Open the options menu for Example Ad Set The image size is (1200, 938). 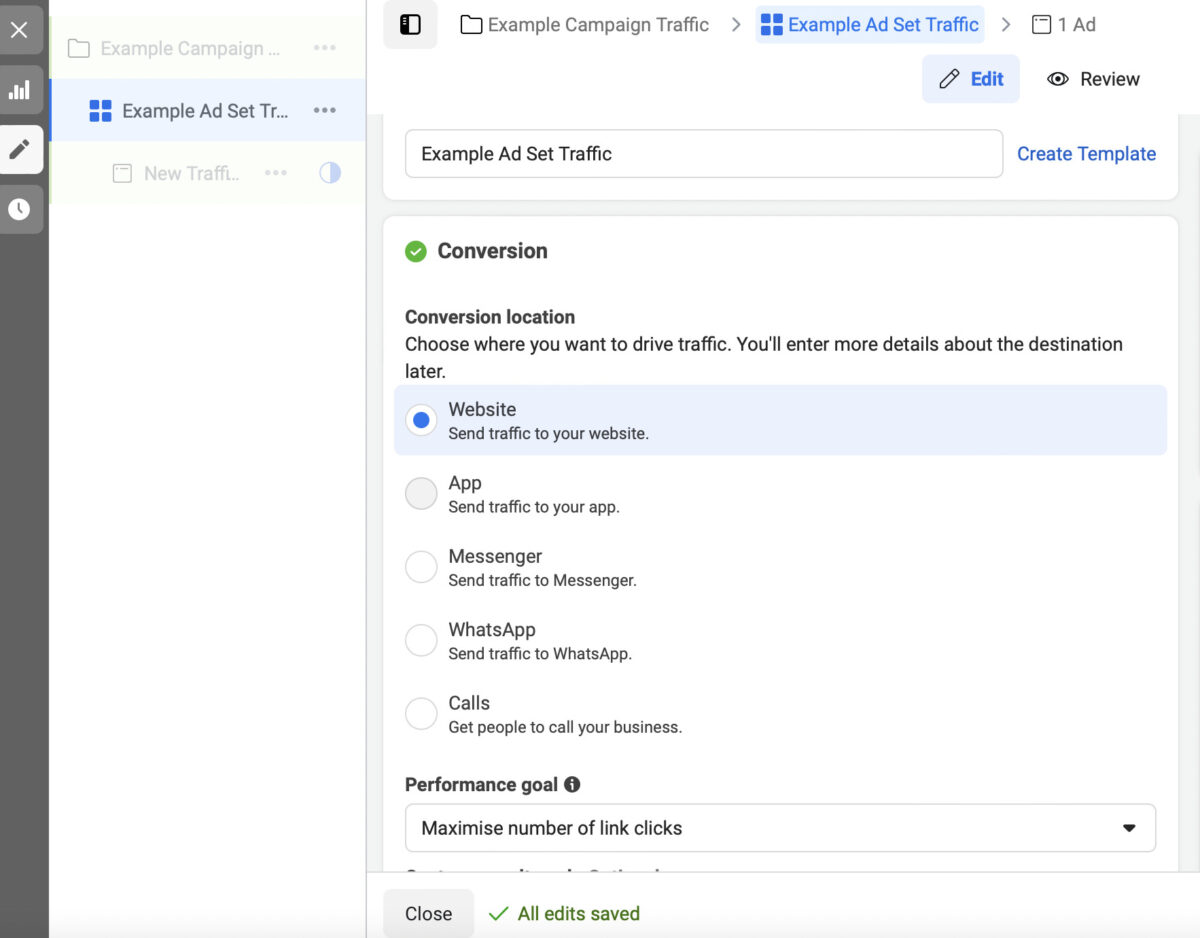(x=324, y=111)
